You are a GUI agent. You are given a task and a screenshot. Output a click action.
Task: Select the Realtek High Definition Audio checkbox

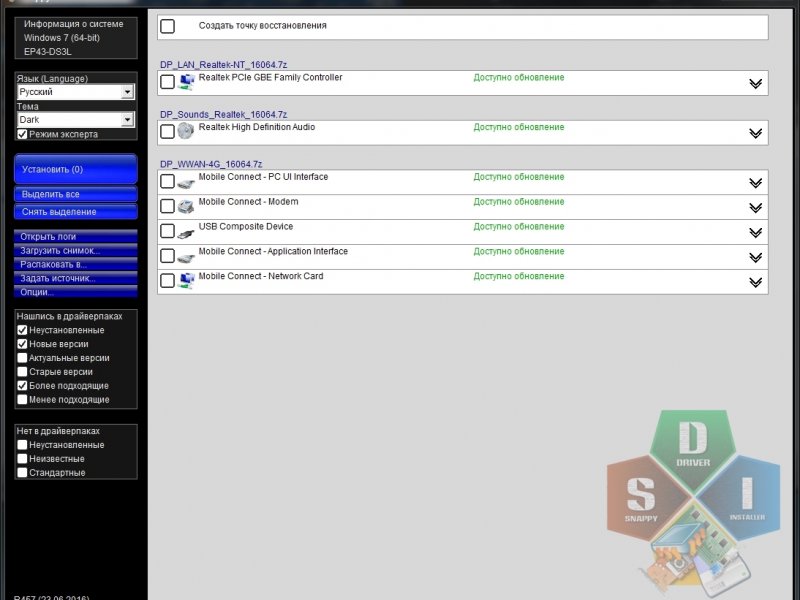tap(167, 132)
